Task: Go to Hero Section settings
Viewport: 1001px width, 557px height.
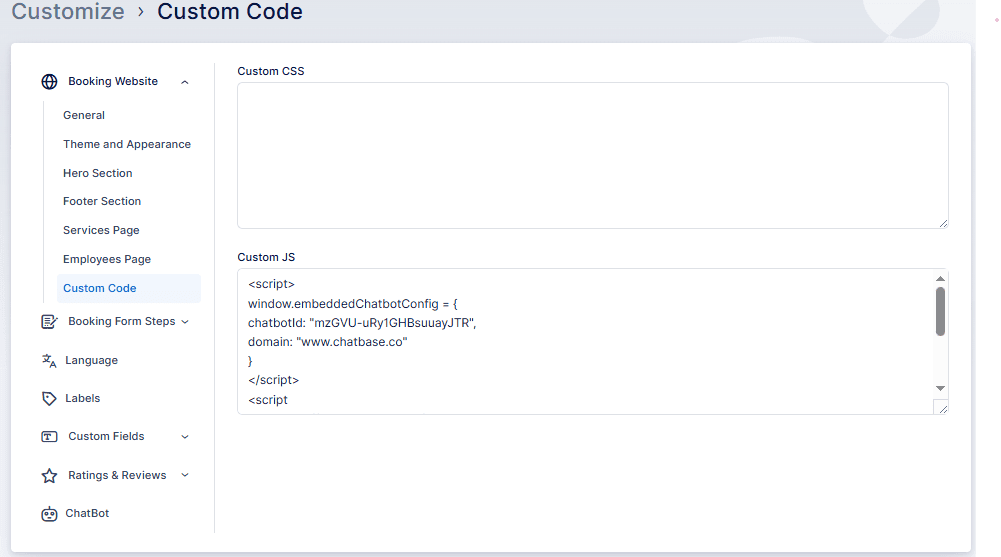Action: click(x=98, y=173)
